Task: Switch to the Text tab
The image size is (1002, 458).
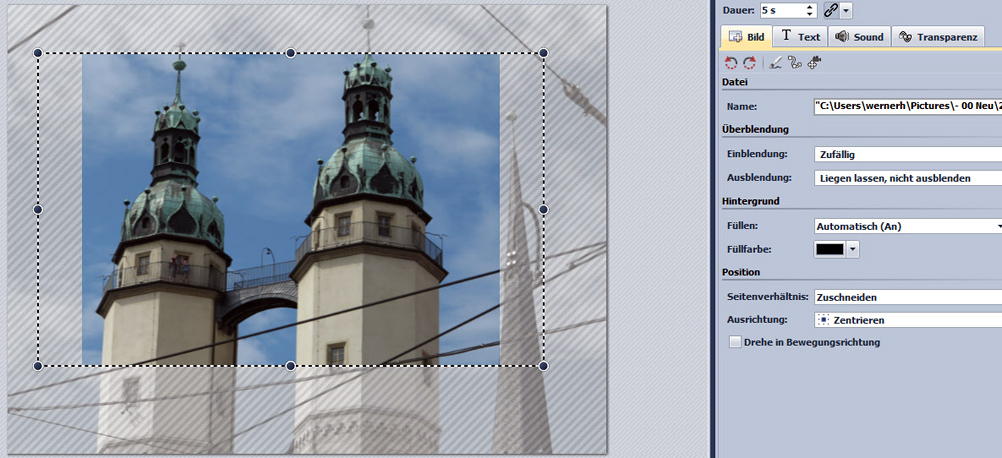Action: tap(800, 36)
